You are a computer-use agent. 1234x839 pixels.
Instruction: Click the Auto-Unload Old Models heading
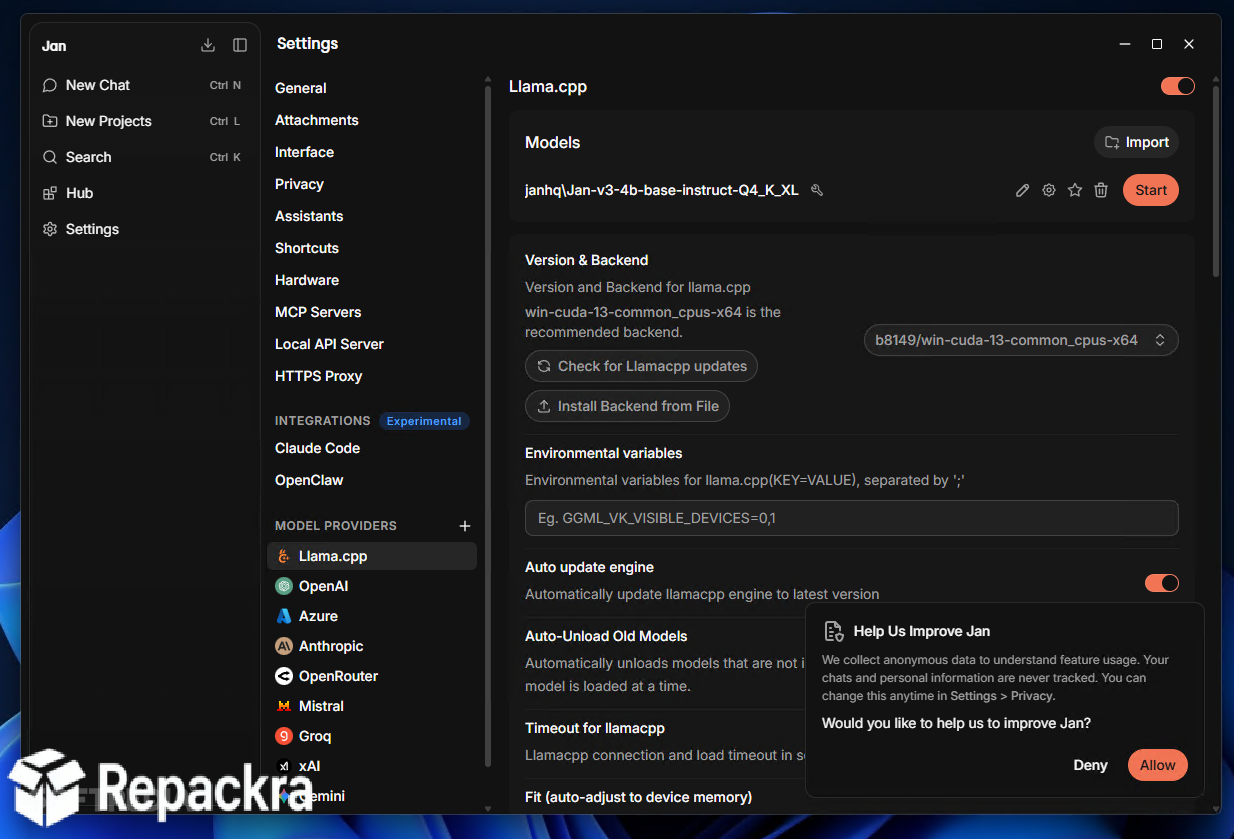[x=606, y=636]
